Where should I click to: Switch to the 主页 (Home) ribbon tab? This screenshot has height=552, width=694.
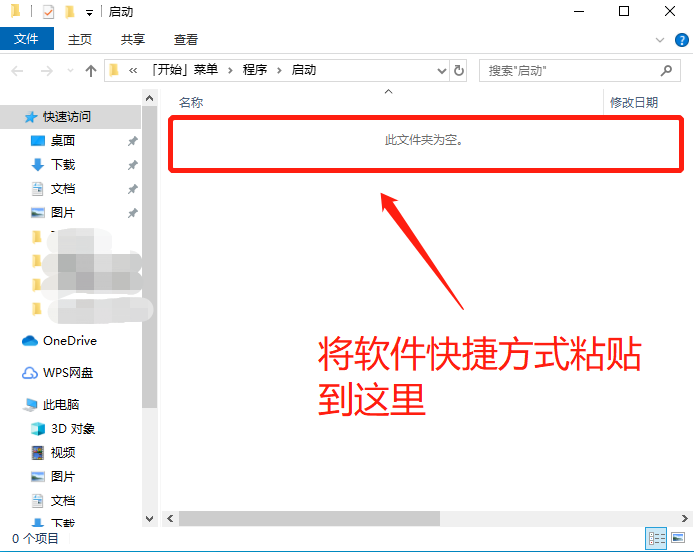tap(80, 40)
